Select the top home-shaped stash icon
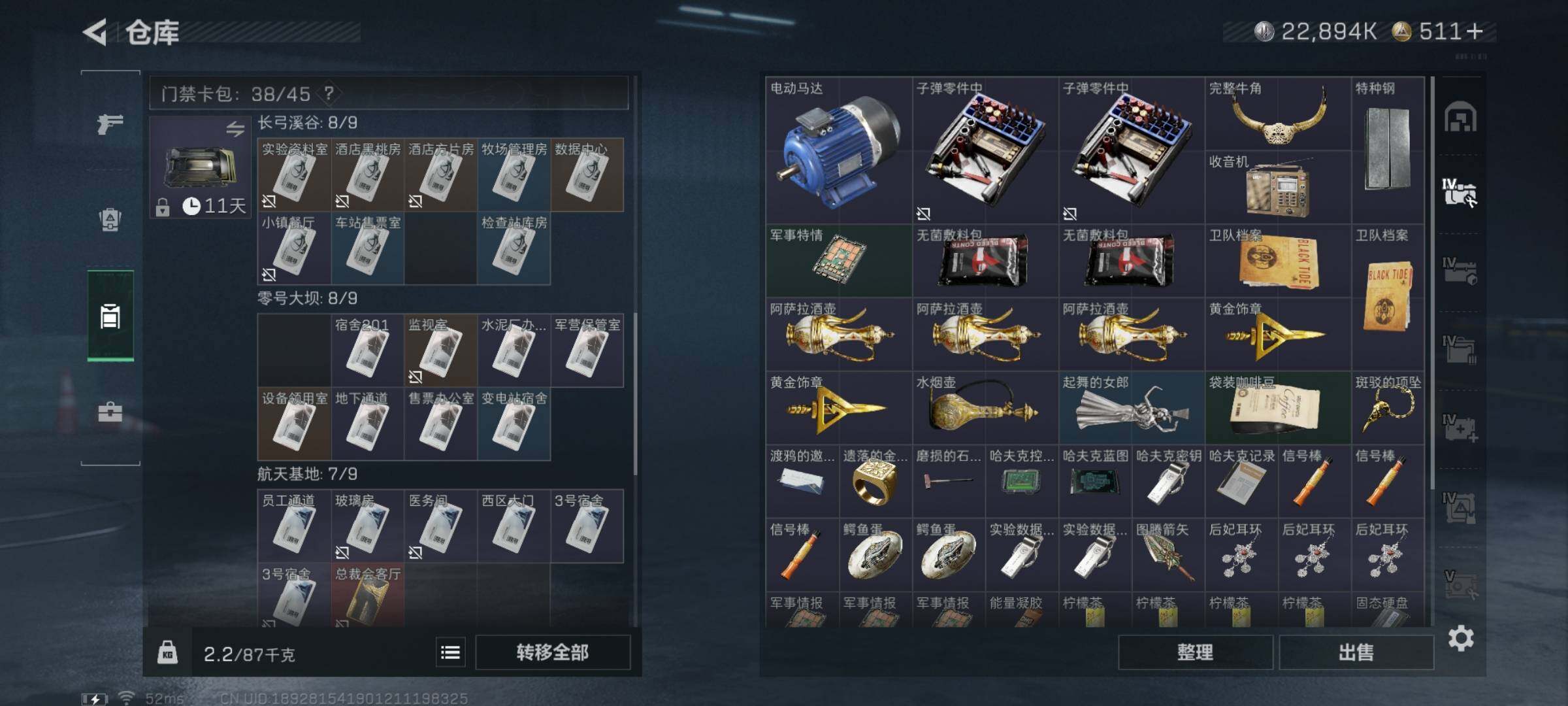The height and width of the screenshot is (706, 1568). click(1460, 118)
